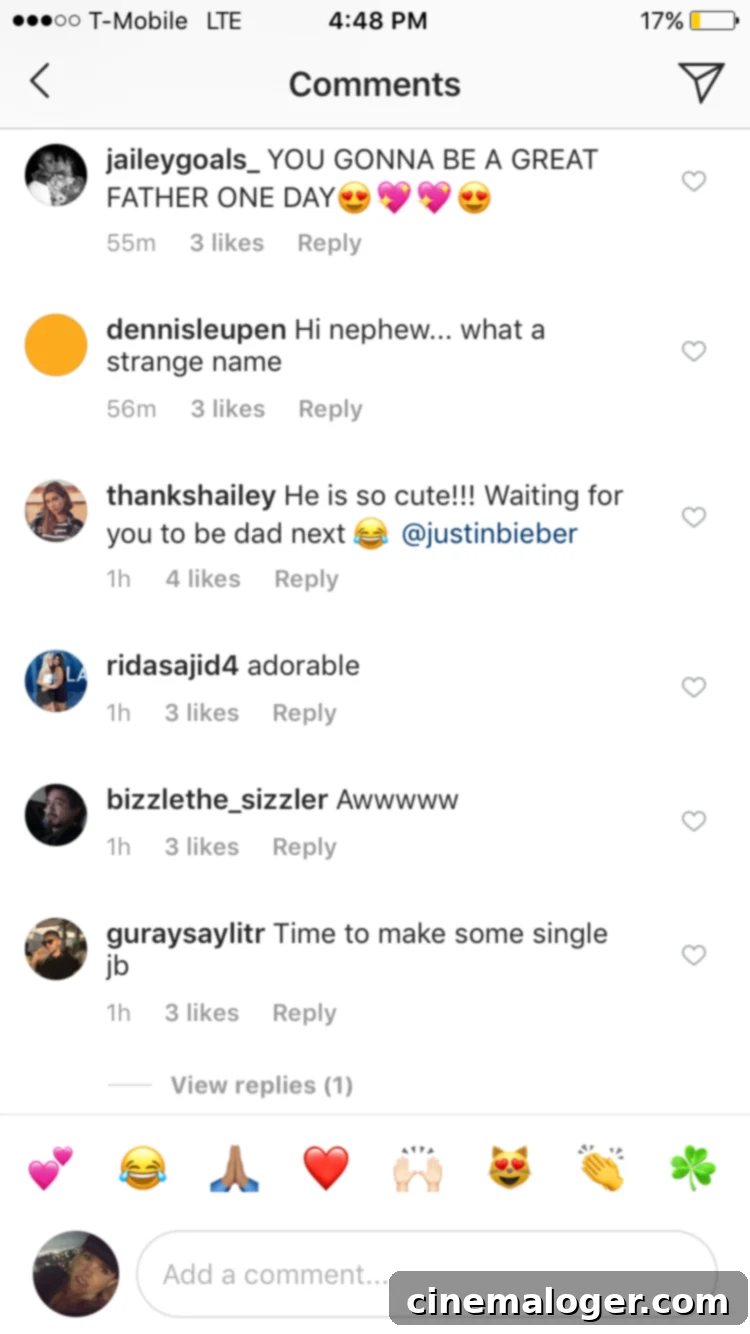The width and height of the screenshot is (750, 1334).
Task: Tap the Add a comment input field
Action: pyautogui.click(x=280, y=1274)
